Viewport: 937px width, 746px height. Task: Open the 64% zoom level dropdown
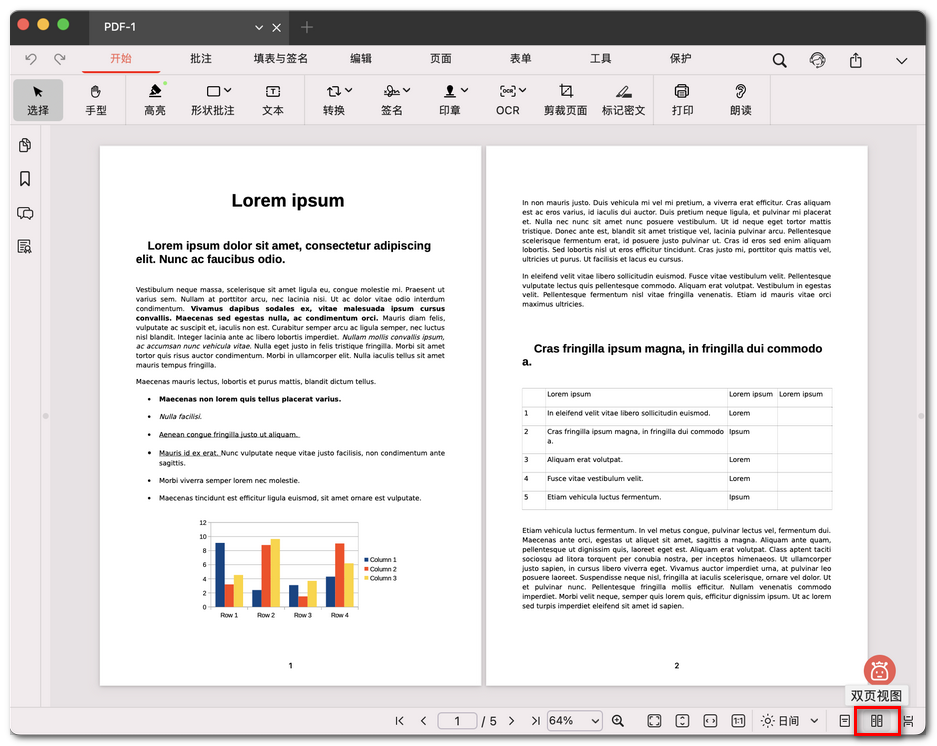pos(575,721)
